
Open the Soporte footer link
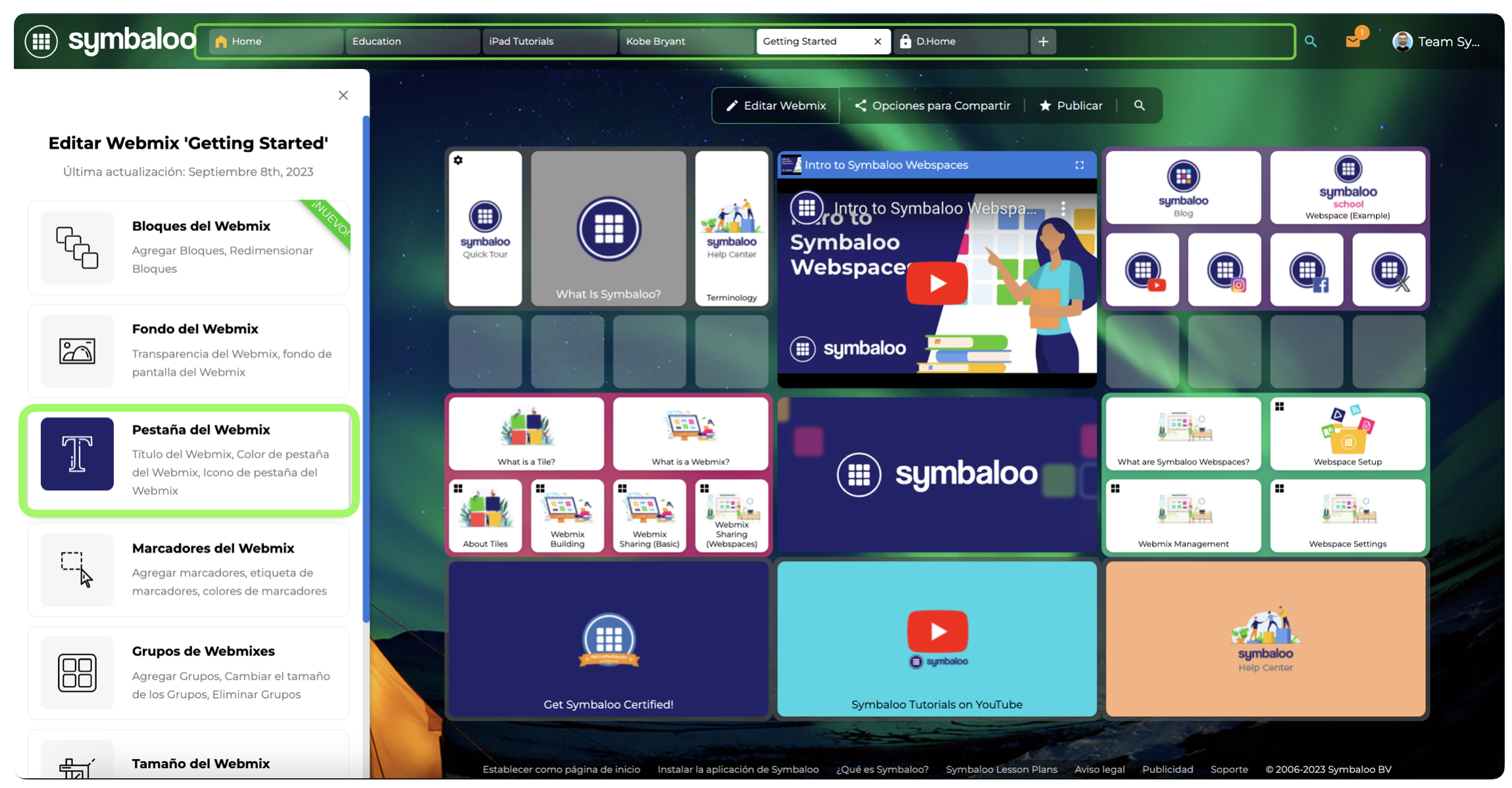(x=1229, y=769)
